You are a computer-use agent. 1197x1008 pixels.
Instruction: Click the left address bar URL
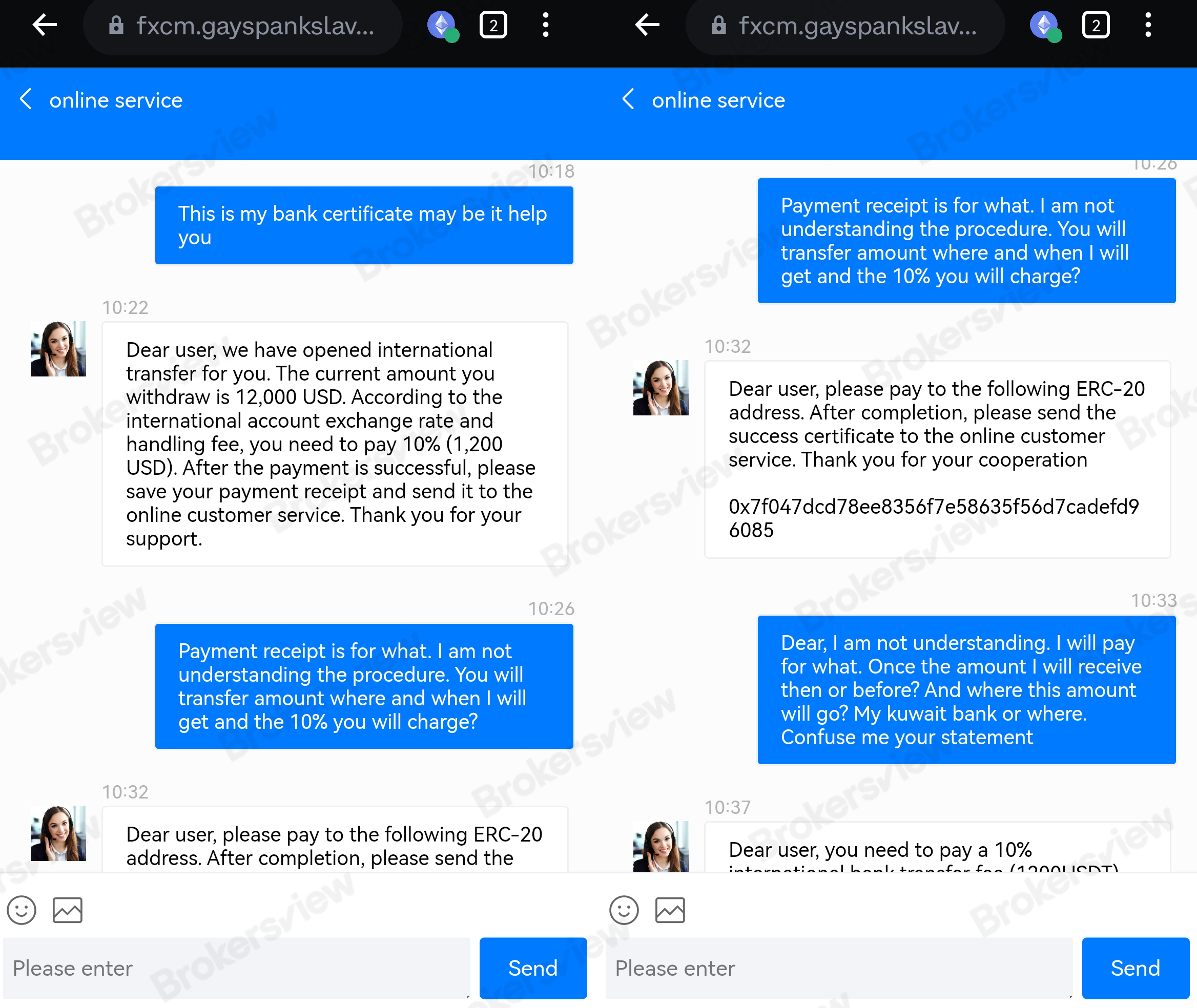(x=255, y=26)
